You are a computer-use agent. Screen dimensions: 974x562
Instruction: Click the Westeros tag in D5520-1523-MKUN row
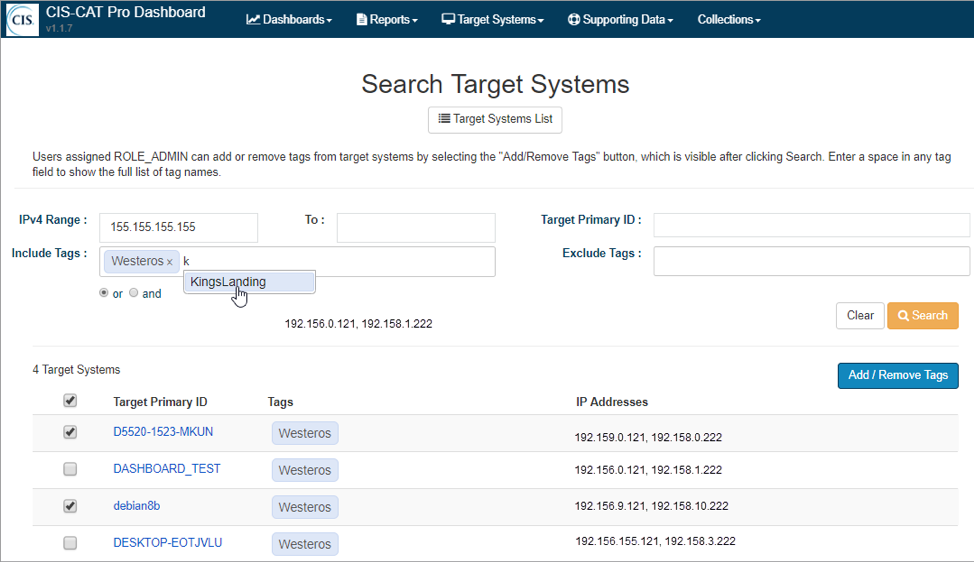coord(305,433)
